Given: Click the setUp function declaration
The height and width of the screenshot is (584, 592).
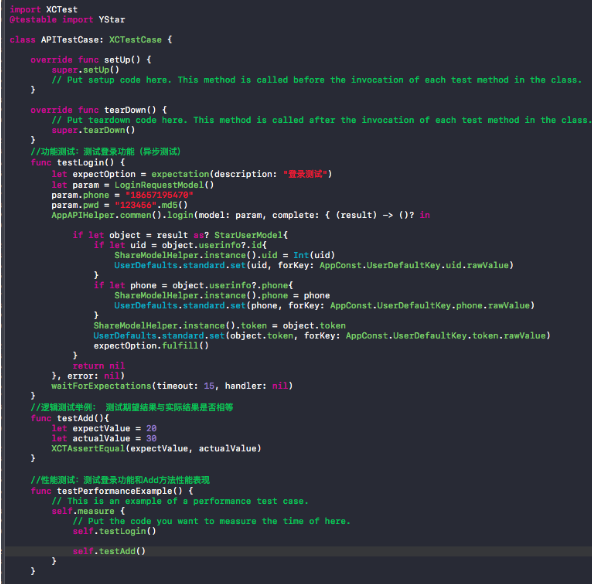Looking at the screenshot, I should tap(91, 60).
